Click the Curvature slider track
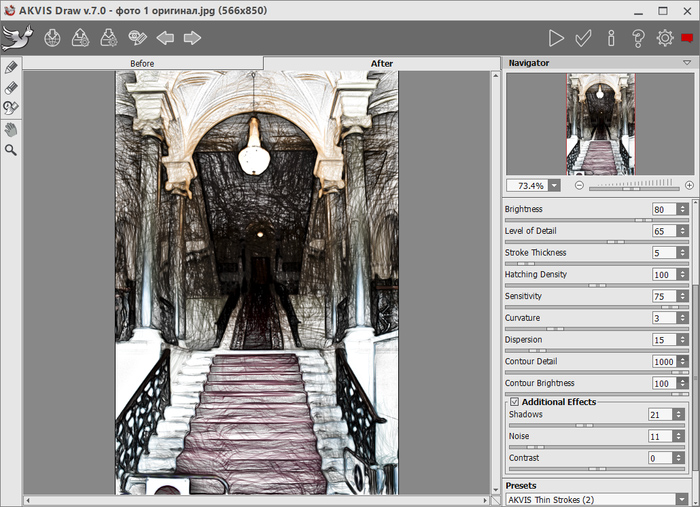 [596, 329]
